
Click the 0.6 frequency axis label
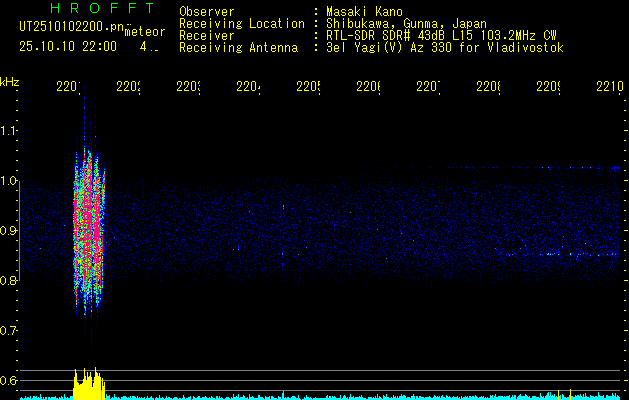pyautogui.click(x=9, y=380)
